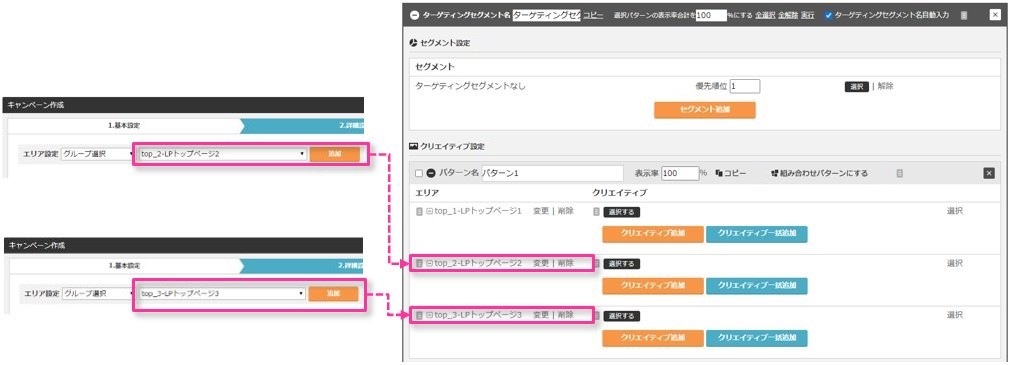This screenshot has width=1011, height=365.
Task: Click 削除 link for top_3-LPトップページ3
Action: click(565, 315)
